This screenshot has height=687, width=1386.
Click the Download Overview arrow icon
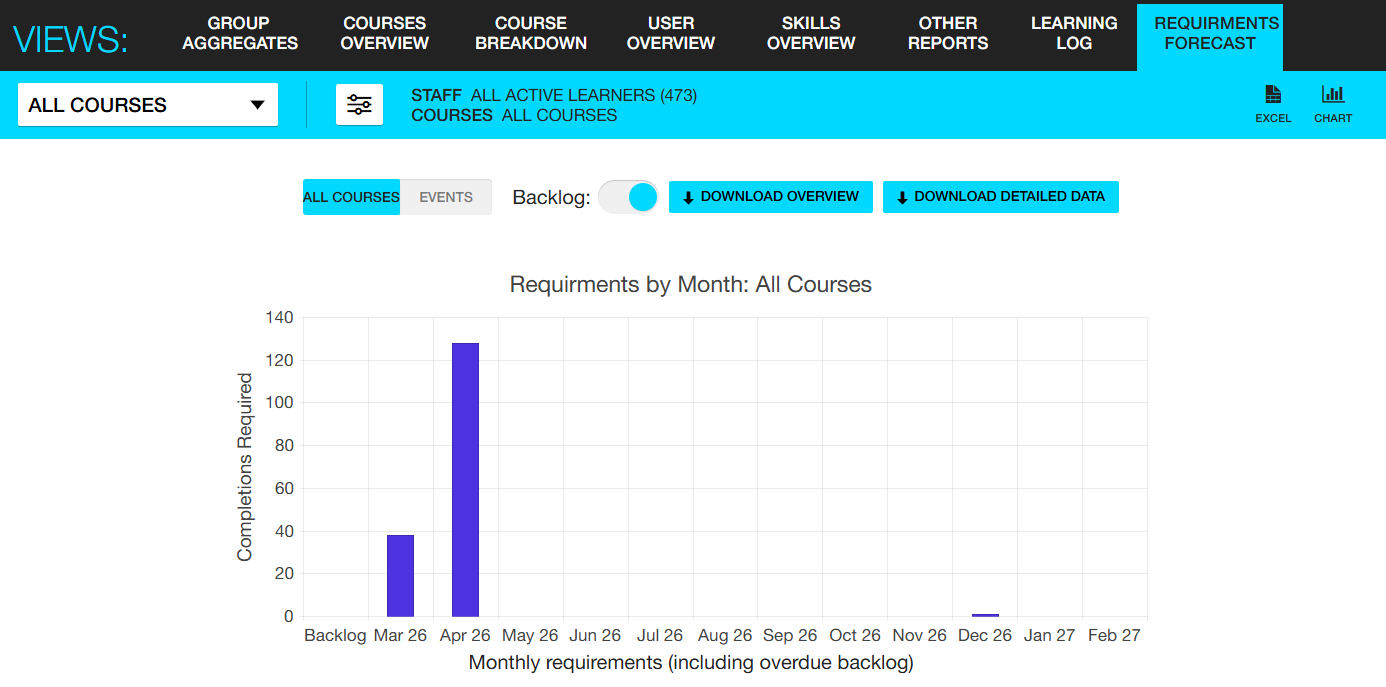click(688, 198)
